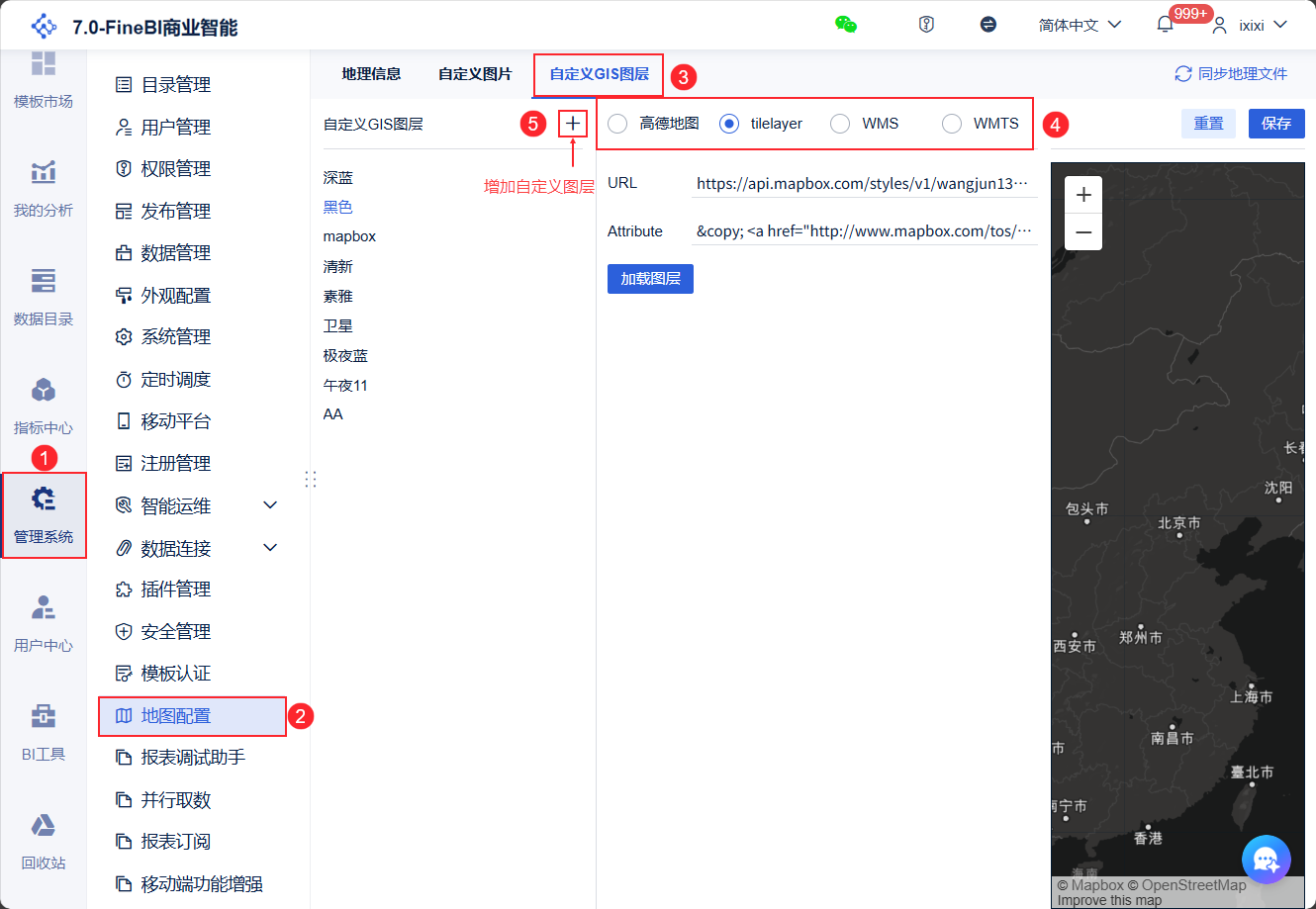Click the 同步地理文件 sync icon
The width and height of the screenshot is (1316, 909).
tap(1182, 74)
